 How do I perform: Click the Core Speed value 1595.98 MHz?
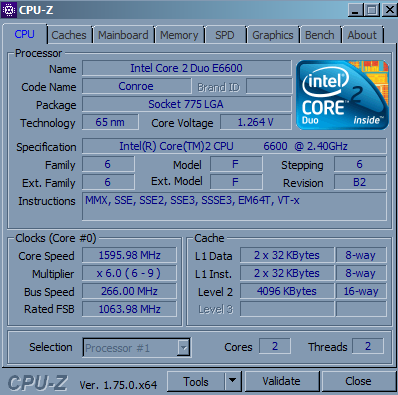(x=129, y=255)
